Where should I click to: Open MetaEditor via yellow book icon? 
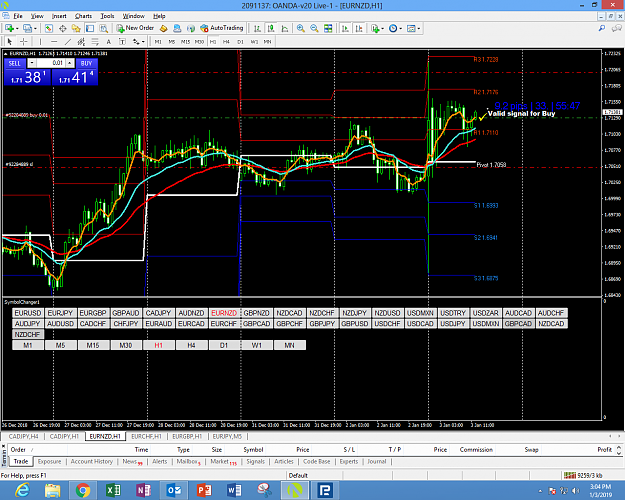pos(163,28)
